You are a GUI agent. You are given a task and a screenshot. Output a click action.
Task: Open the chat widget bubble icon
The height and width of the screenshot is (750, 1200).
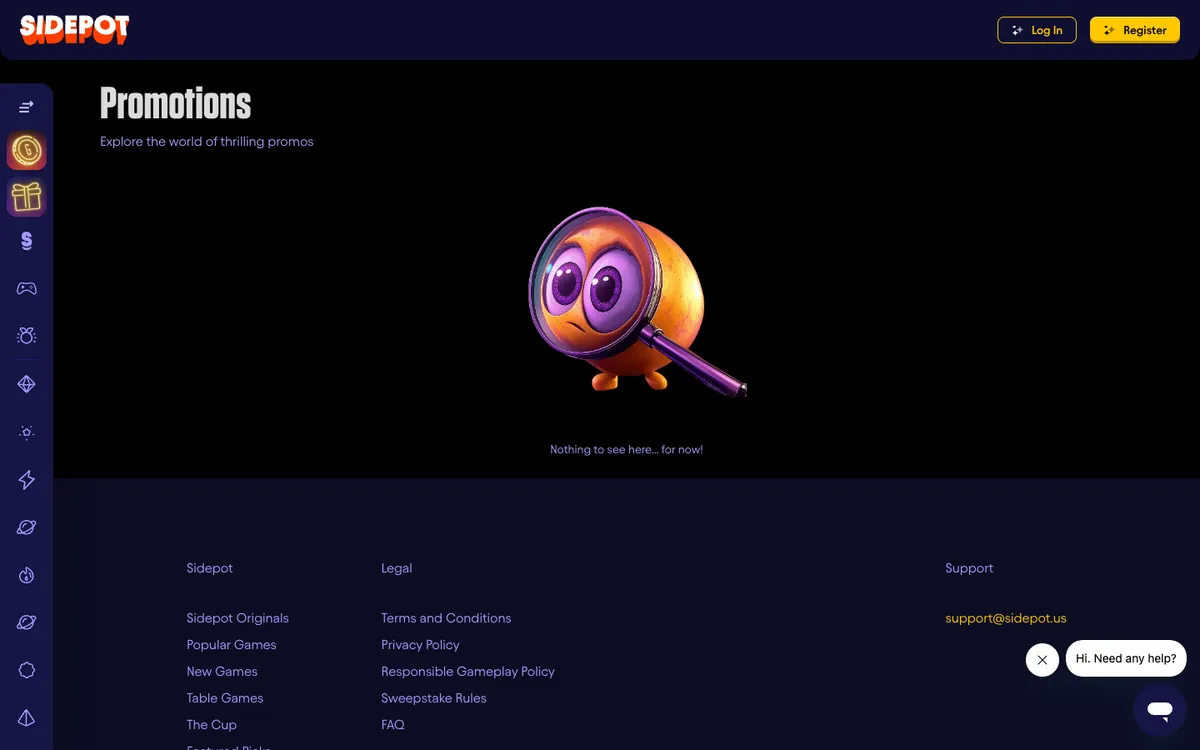click(1160, 710)
